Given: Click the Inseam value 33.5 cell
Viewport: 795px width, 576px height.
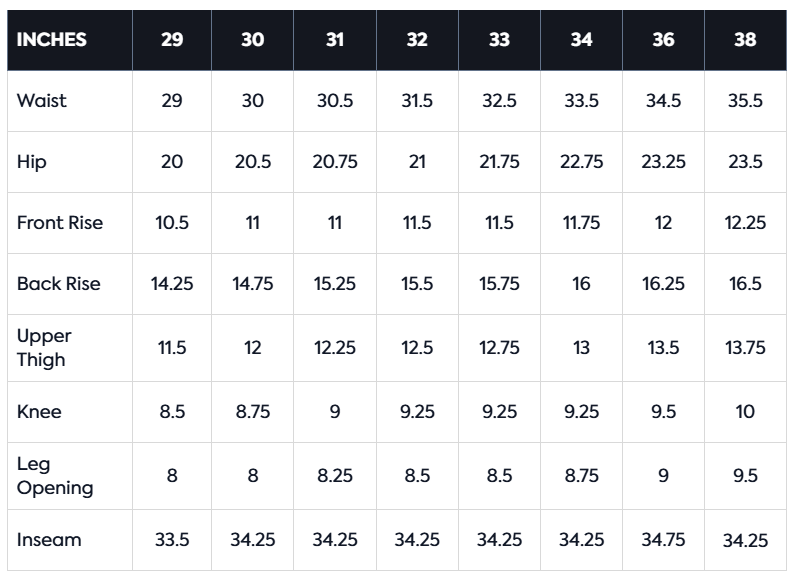Looking at the screenshot, I should tap(172, 540).
